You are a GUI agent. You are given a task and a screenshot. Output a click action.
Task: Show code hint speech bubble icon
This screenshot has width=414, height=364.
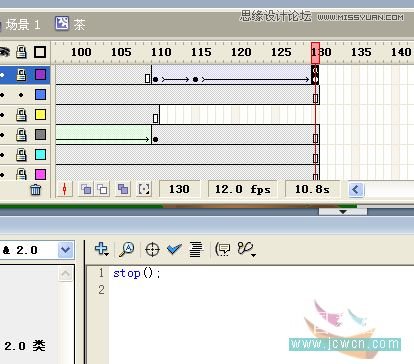[x=223, y=249]
